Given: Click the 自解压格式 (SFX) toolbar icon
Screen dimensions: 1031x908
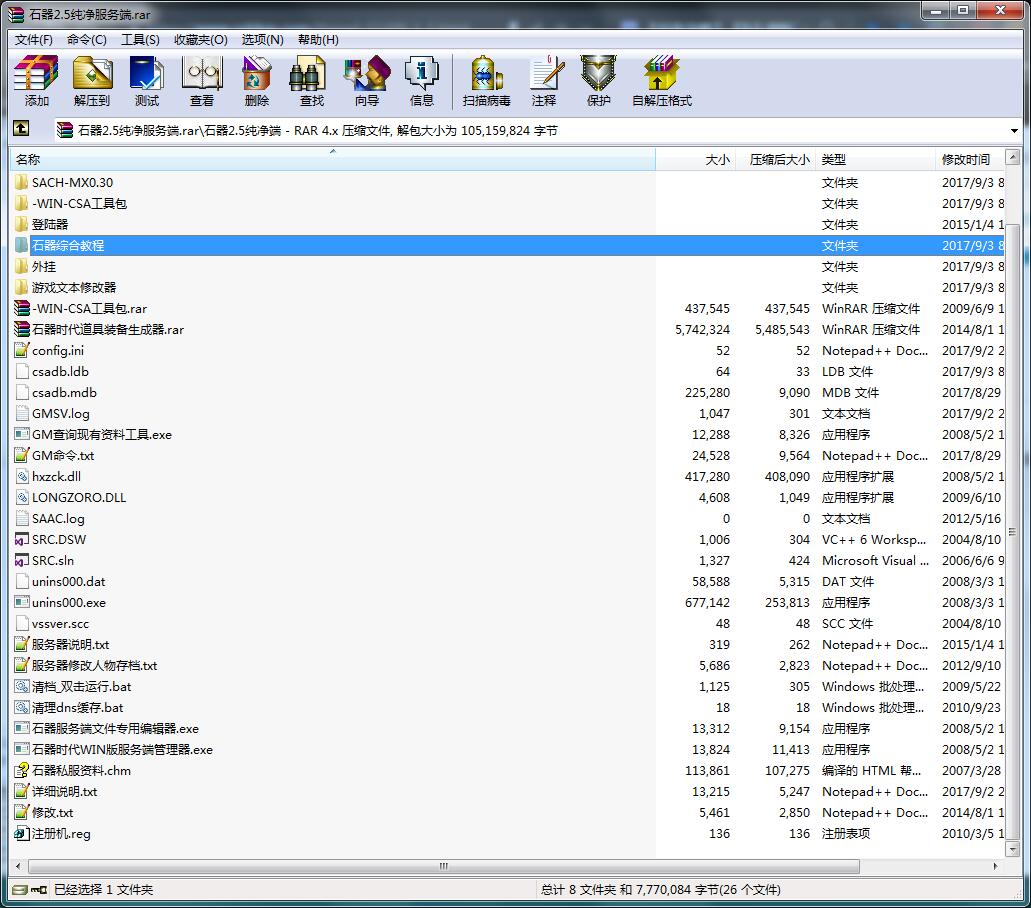Looking at the screenshot, I should [661, 73].
